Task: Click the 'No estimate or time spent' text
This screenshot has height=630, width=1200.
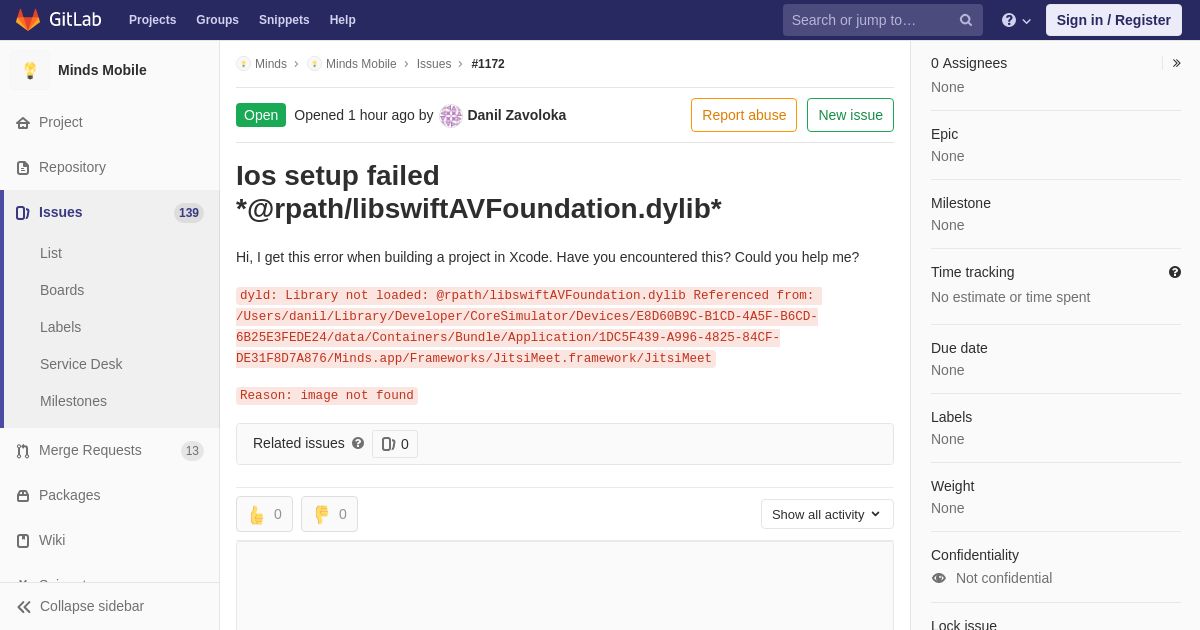Action: [x=1011, y=297]
